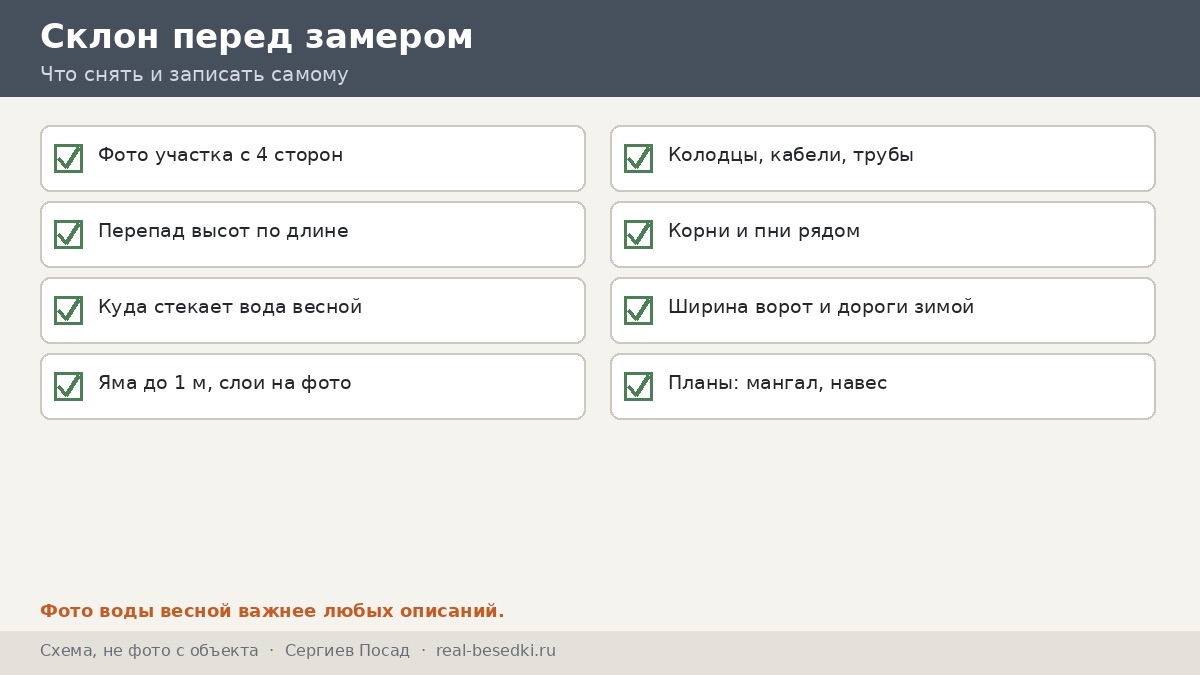The width and height of the screenshot is (1200, 675).
Task: Click the heading 'Склон перед замером'
Action: [x=257, y=37]
